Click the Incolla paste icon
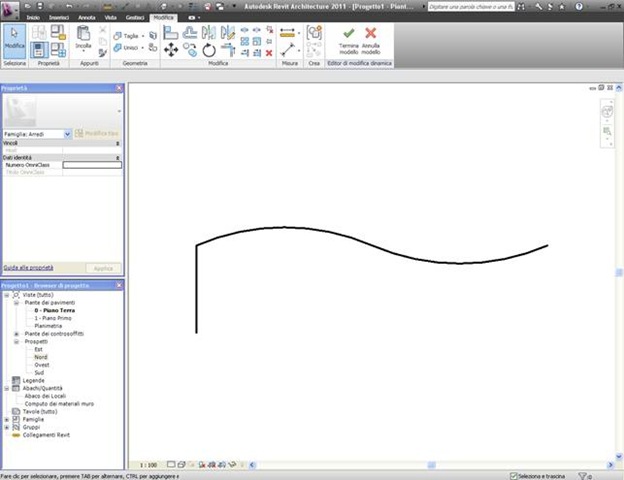 [x=84, y=36]
